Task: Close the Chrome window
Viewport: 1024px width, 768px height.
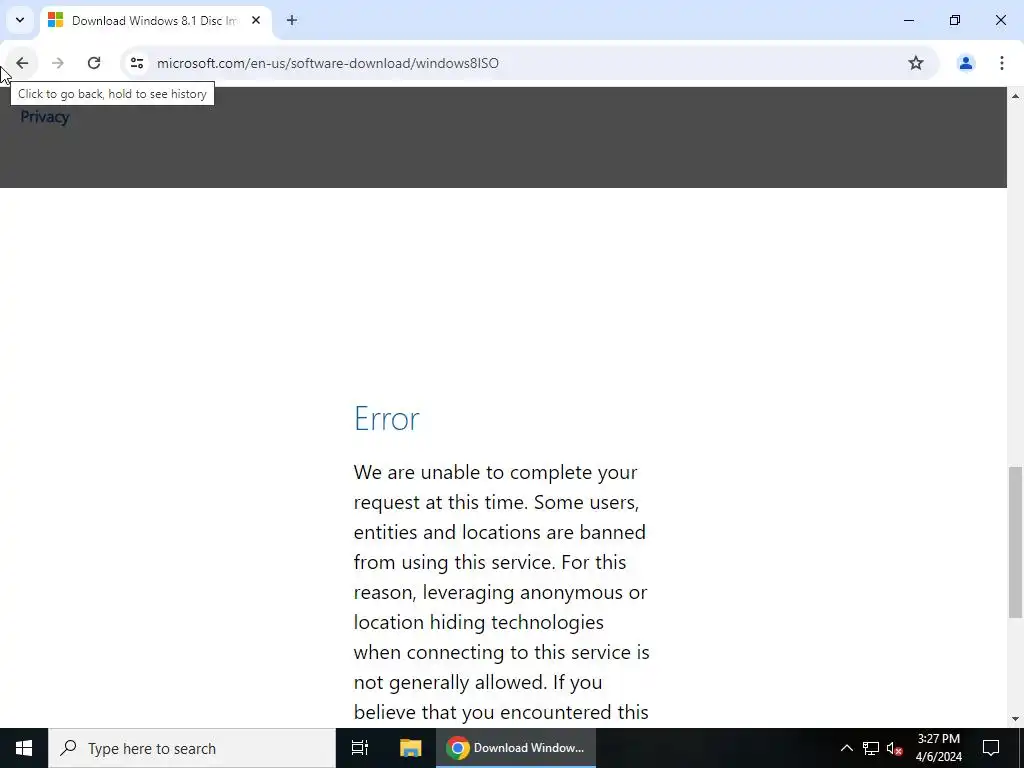Action: [x=1000, y=20]
